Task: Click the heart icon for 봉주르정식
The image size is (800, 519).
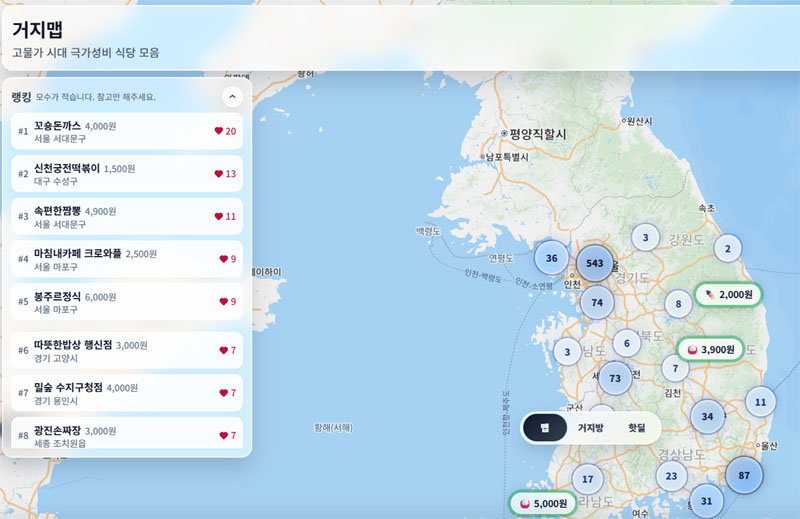Action: click(223, 301)
